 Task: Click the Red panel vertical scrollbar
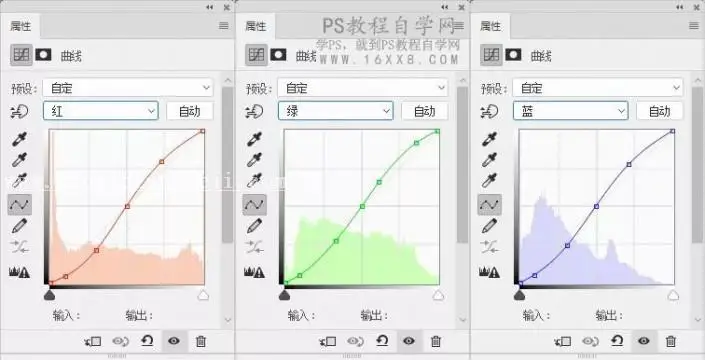coord(228,164)
